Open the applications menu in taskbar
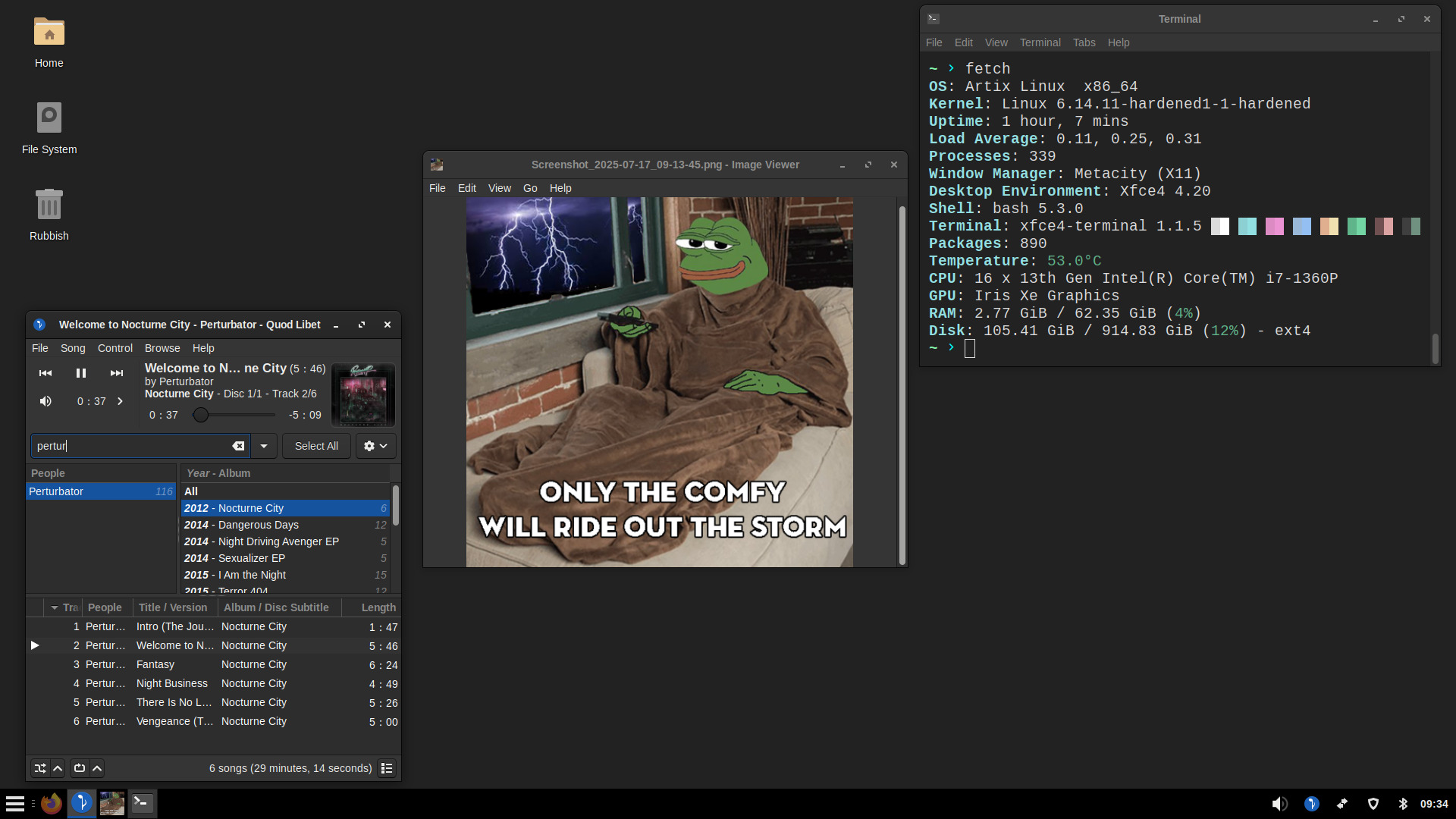 pos(15,804)
